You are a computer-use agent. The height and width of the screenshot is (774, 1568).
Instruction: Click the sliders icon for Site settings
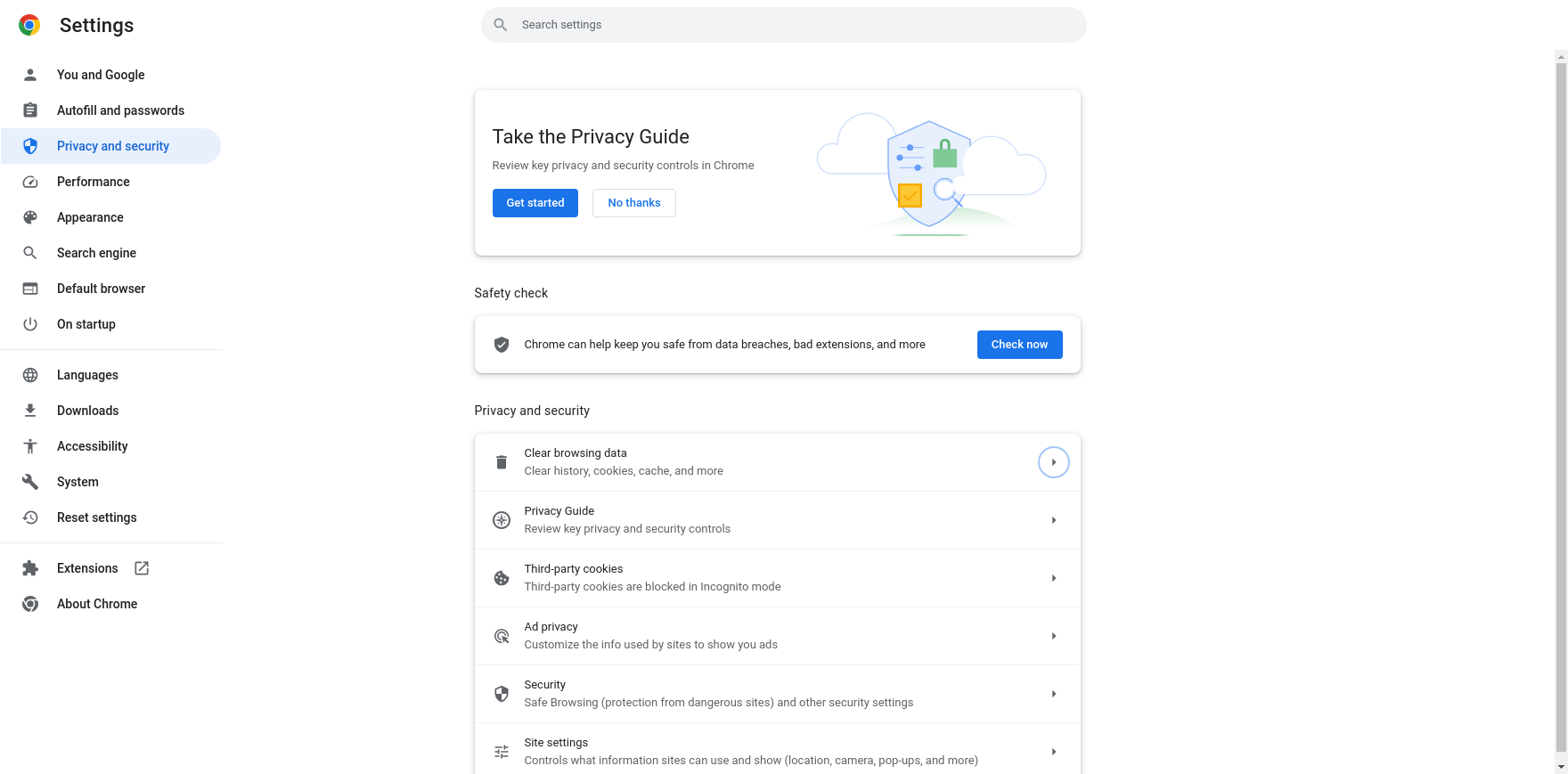502,752
